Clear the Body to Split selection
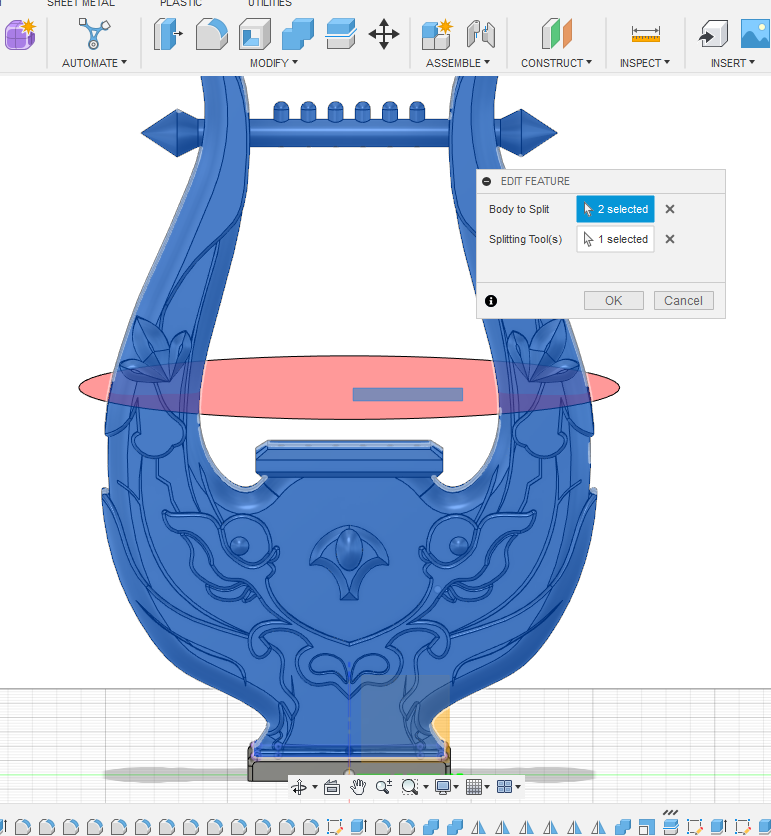This screenshot has width=771, height=836. (670, 209)
